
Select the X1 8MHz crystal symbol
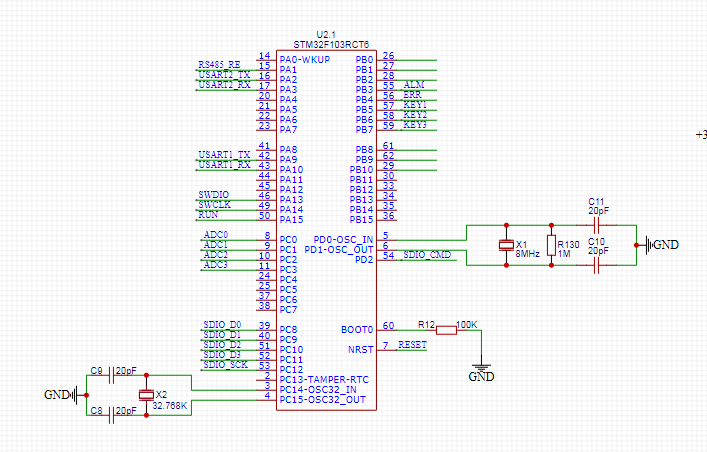(506, 245)
